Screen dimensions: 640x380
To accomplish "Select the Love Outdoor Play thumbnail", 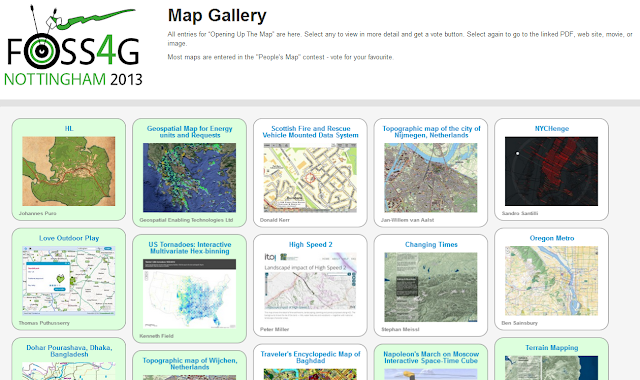I will pyautogui.click(x=69, y=280).
